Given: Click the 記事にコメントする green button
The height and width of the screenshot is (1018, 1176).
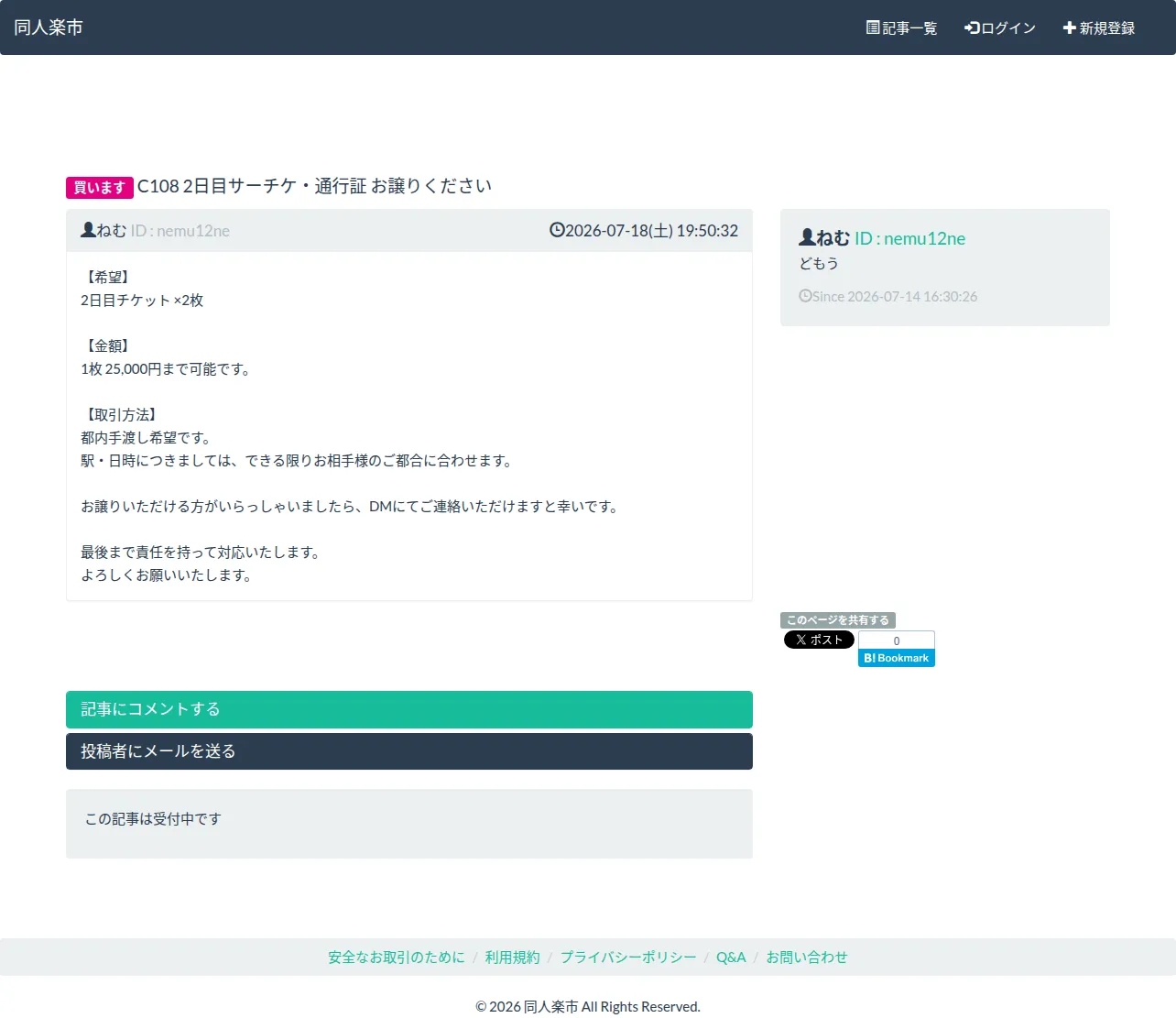Looking at the screenshot, I should (409, 709).
